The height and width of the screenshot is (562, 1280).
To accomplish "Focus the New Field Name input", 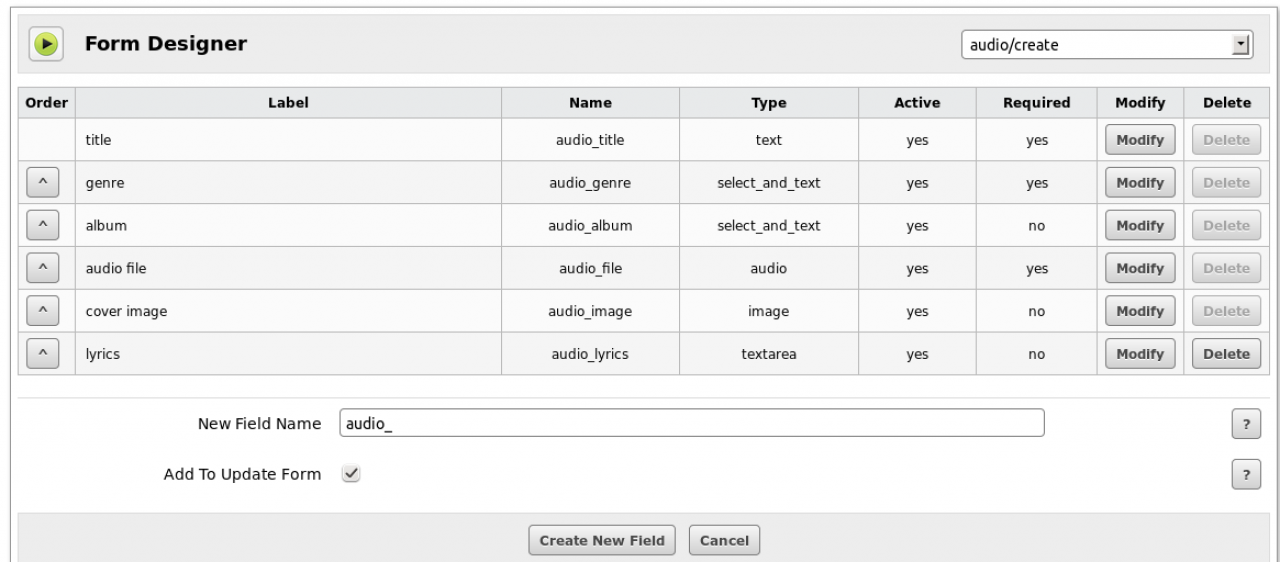I will click(692, 424).
